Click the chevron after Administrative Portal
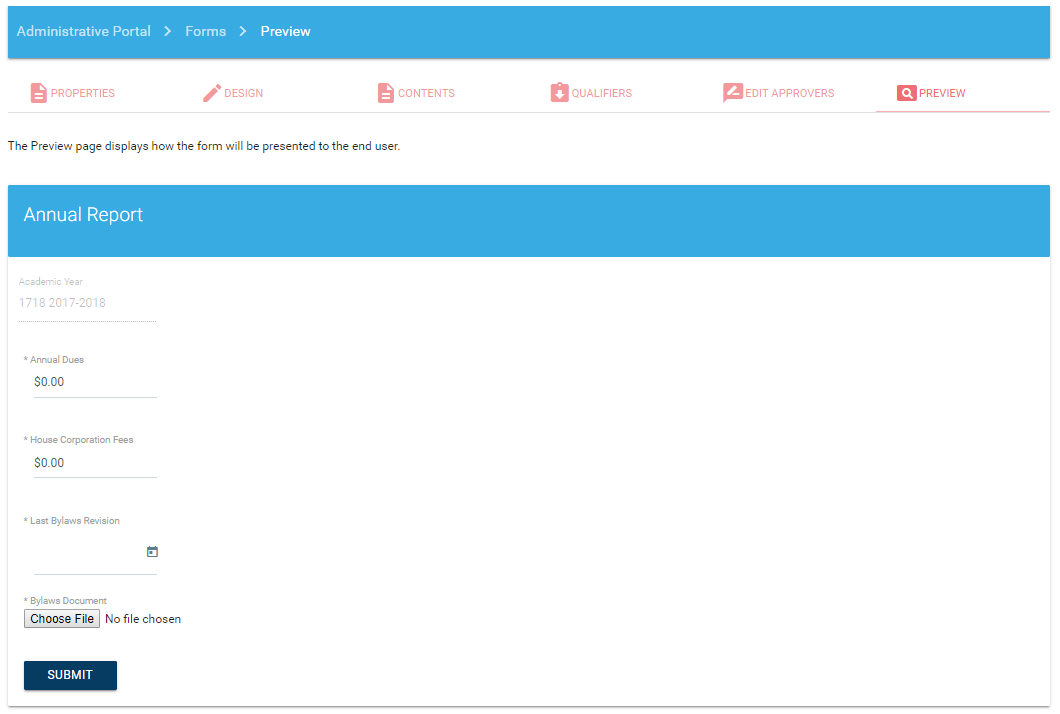 coord(168,32)
